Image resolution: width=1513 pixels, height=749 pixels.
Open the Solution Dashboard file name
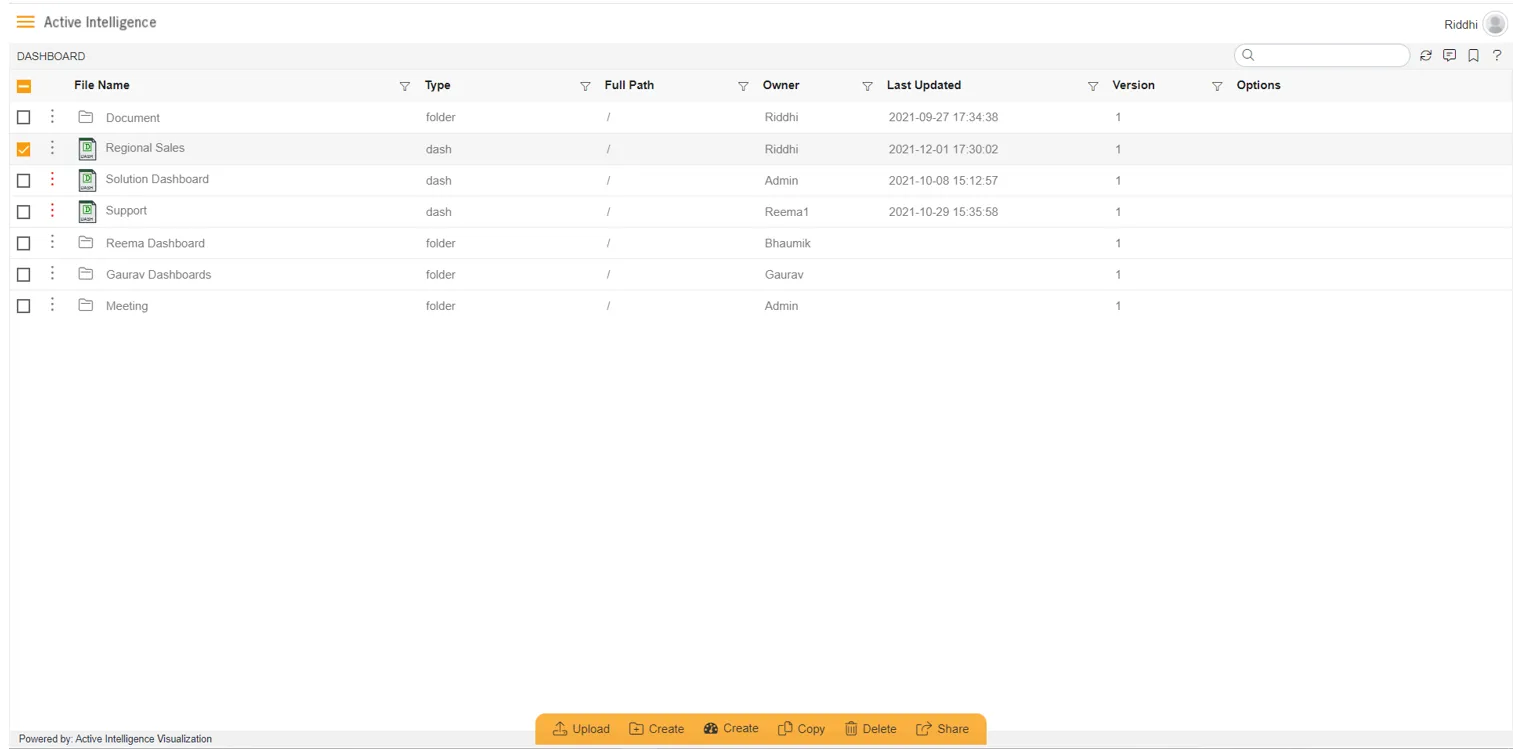click(x=157, y=179)
